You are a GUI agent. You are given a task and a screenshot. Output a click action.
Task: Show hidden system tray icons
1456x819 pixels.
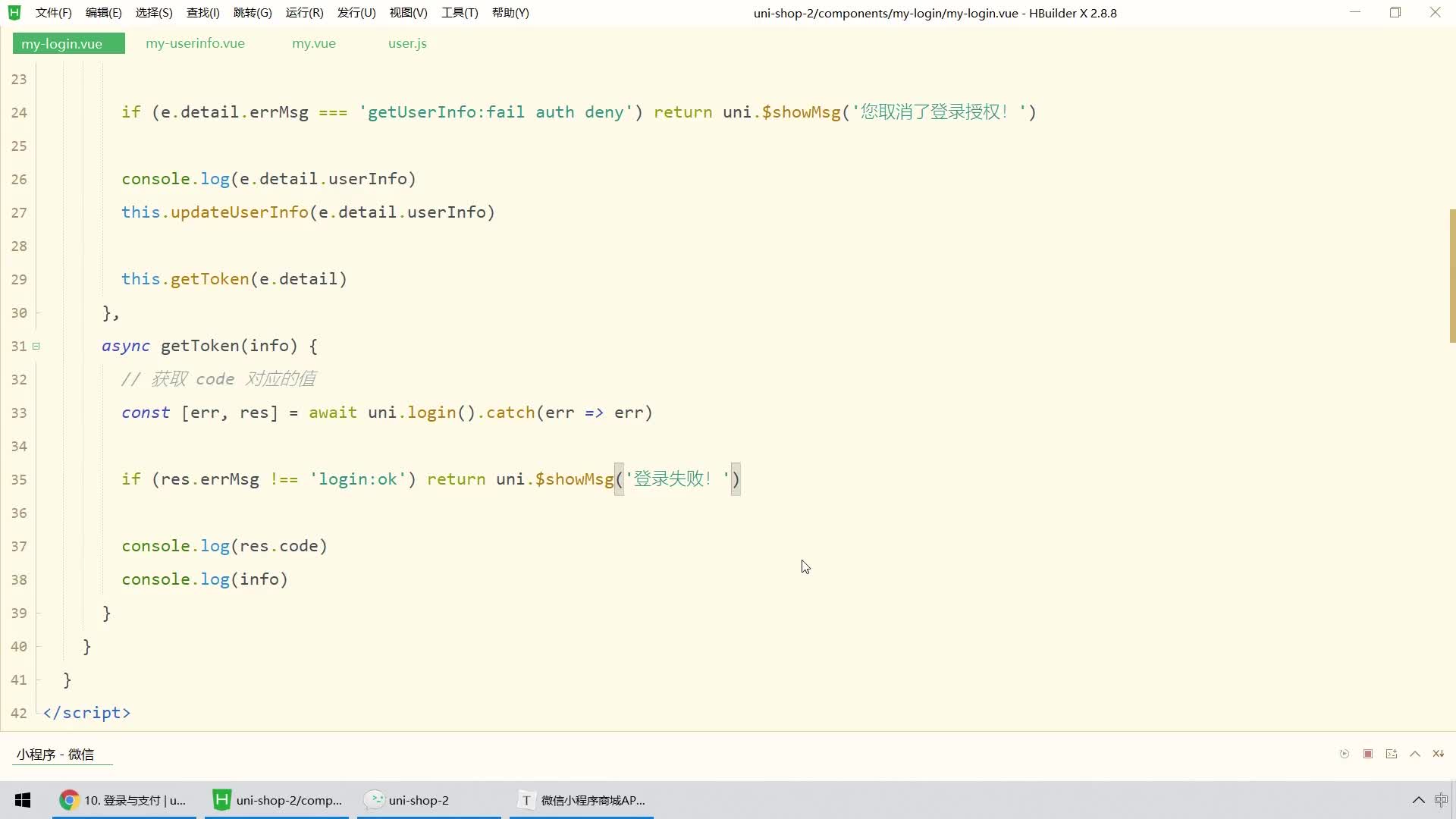coord(1418,800)
